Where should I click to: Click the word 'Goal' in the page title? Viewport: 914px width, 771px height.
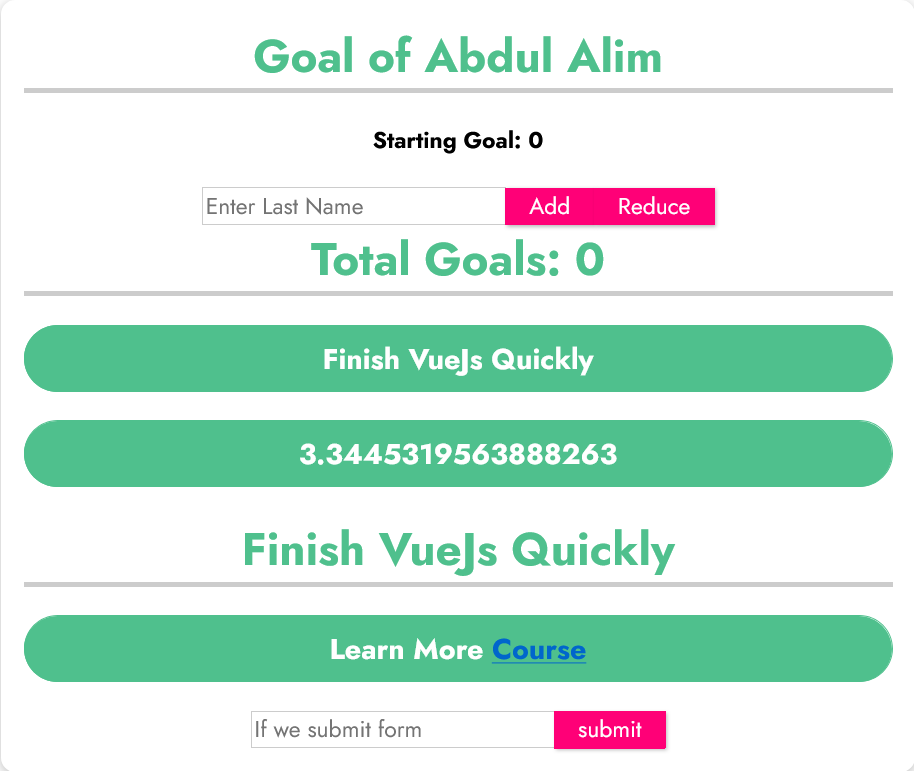(x=304, y=56)
